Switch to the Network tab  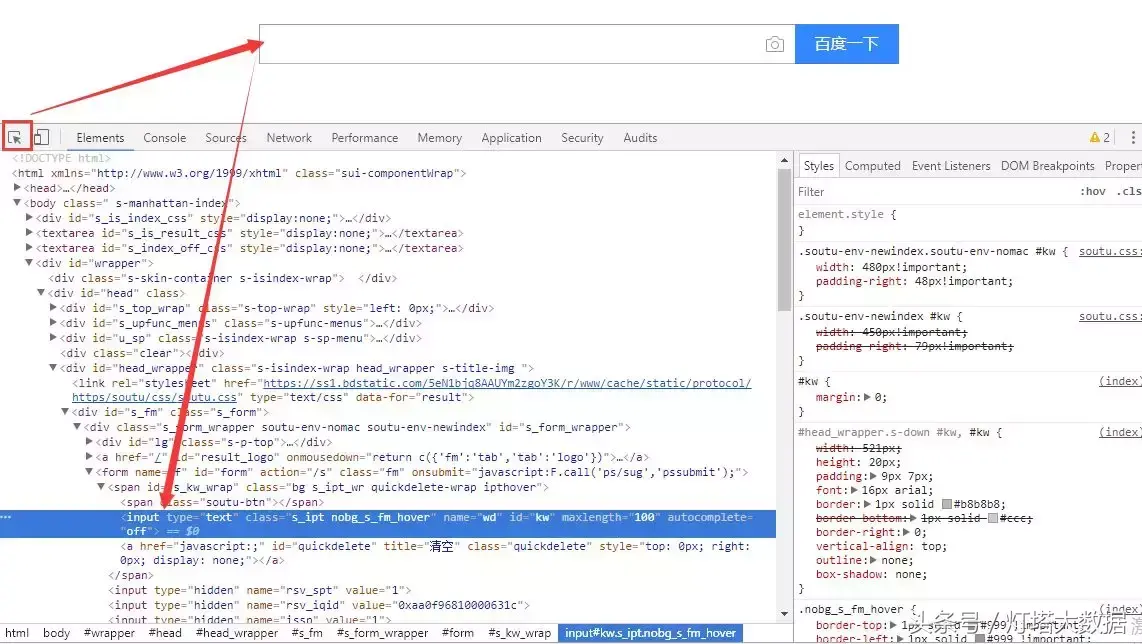[289, 138]
